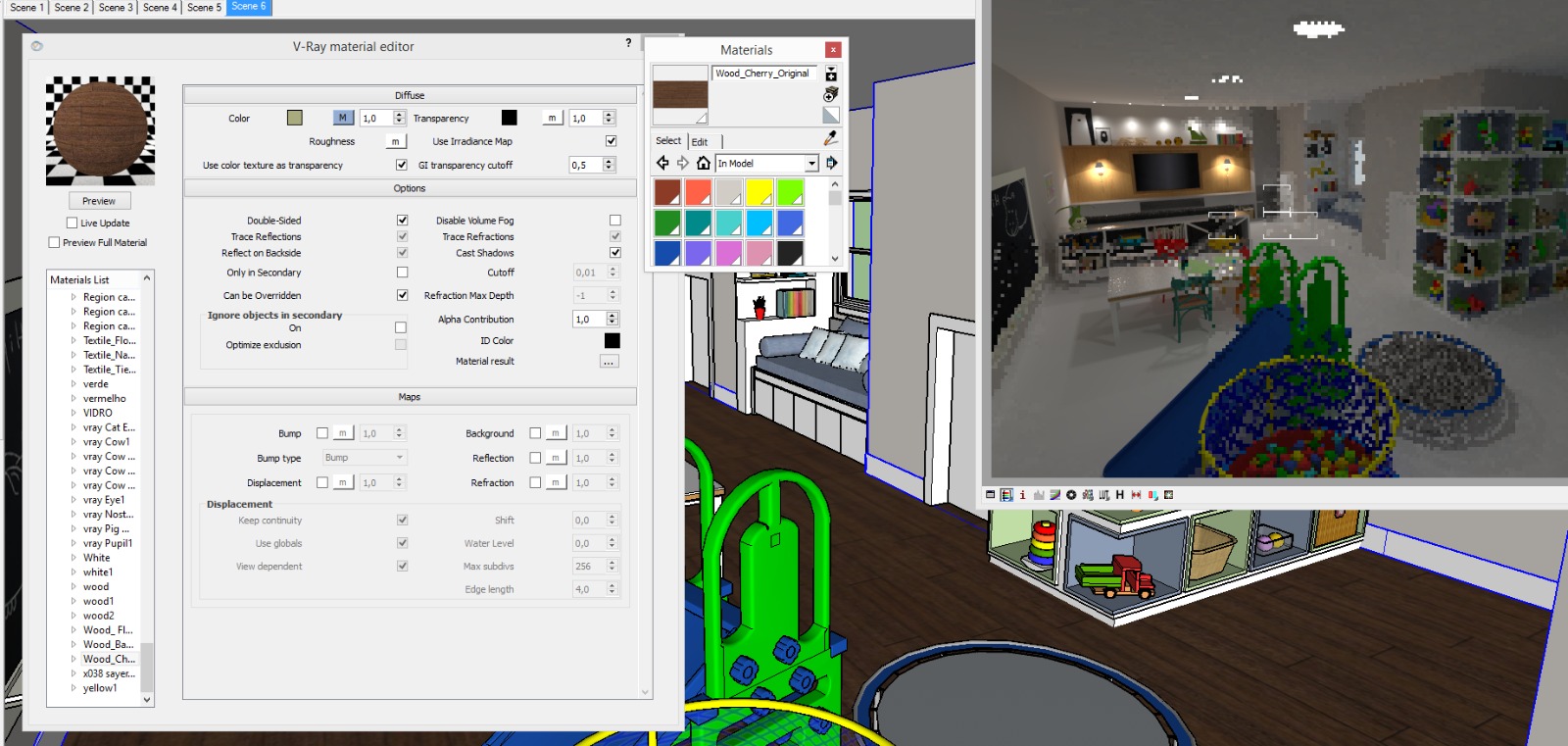Click the Wood_Cherry_Original name field
1568x746 pixels.
[763, 74]
